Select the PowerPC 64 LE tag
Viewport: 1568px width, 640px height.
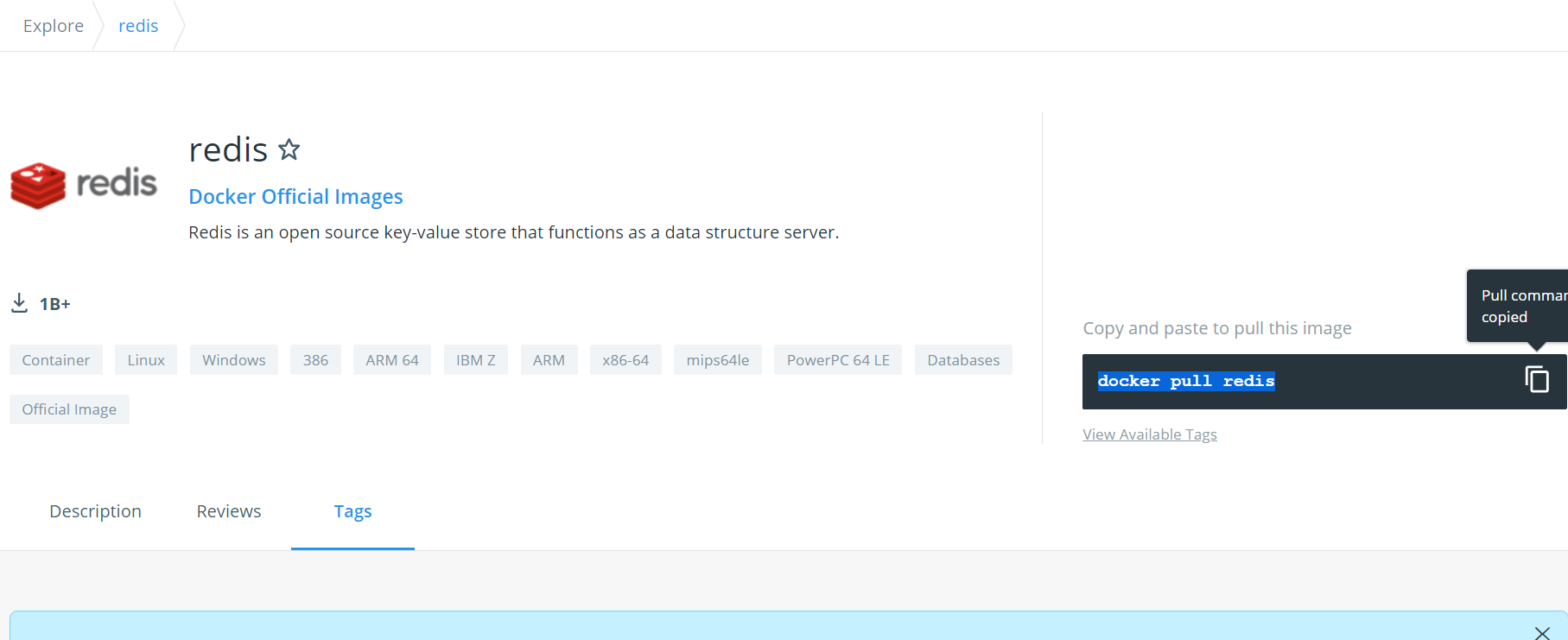(x=838, y=360)
